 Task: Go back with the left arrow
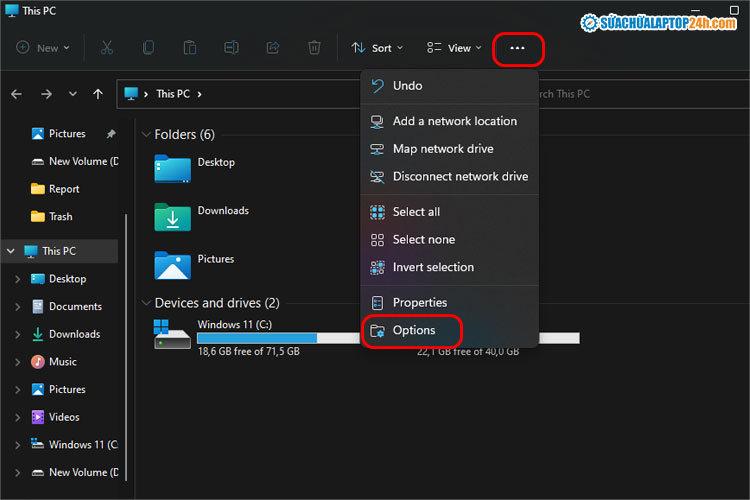(16, 94)
